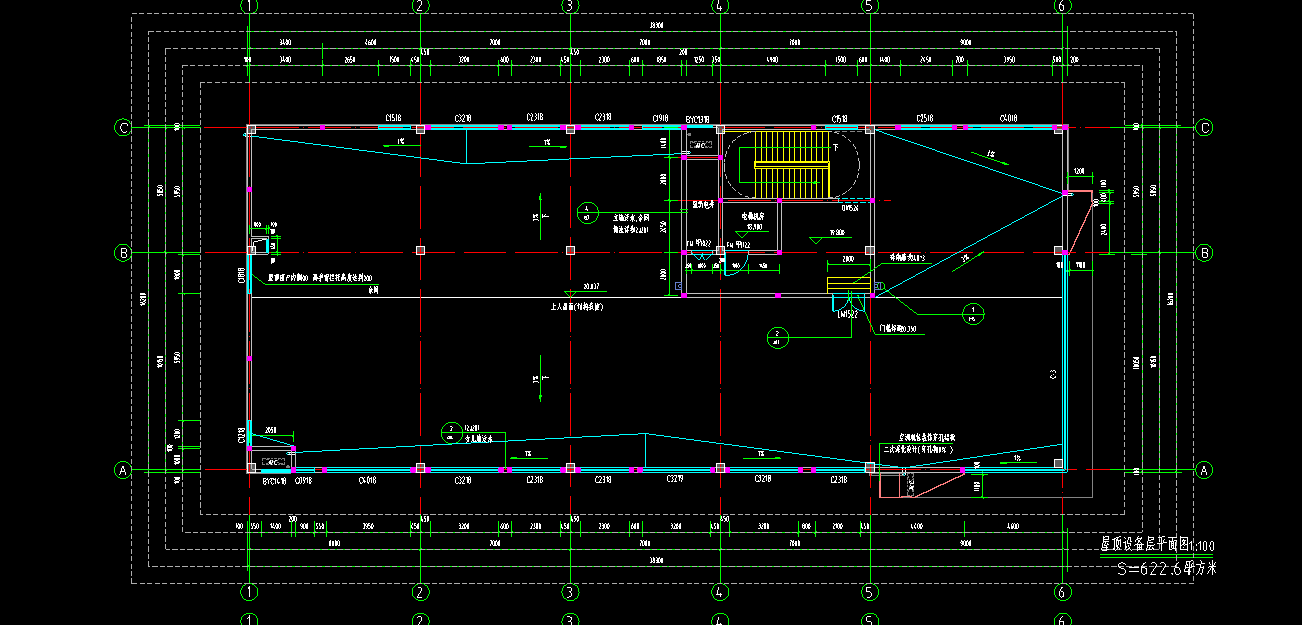Click window label C3279 on the bottom wall
This screenshot has height=625, width=1302.
coord(676,481)
